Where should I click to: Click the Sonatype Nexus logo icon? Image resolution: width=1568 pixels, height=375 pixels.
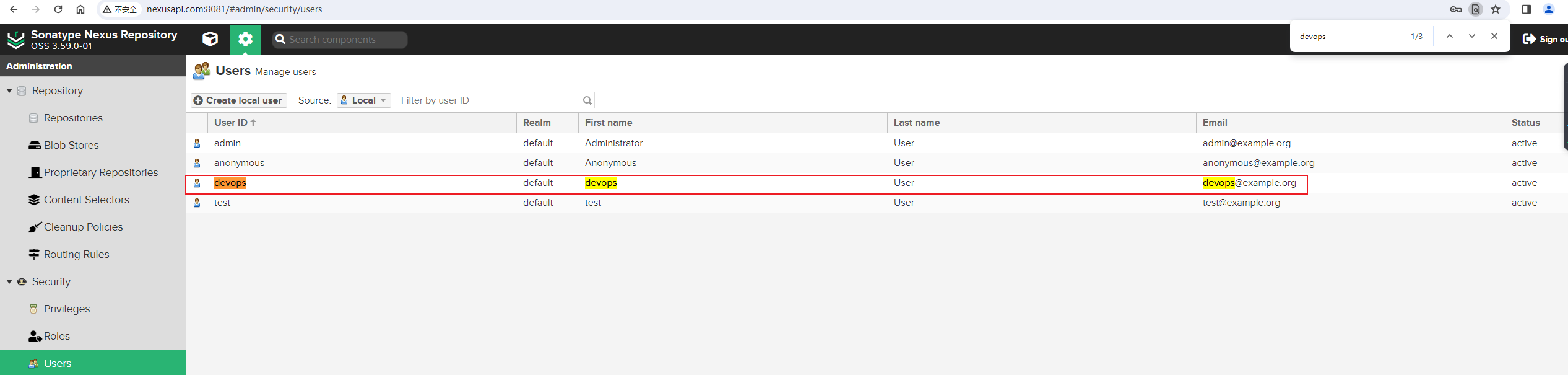coord(15,40)
